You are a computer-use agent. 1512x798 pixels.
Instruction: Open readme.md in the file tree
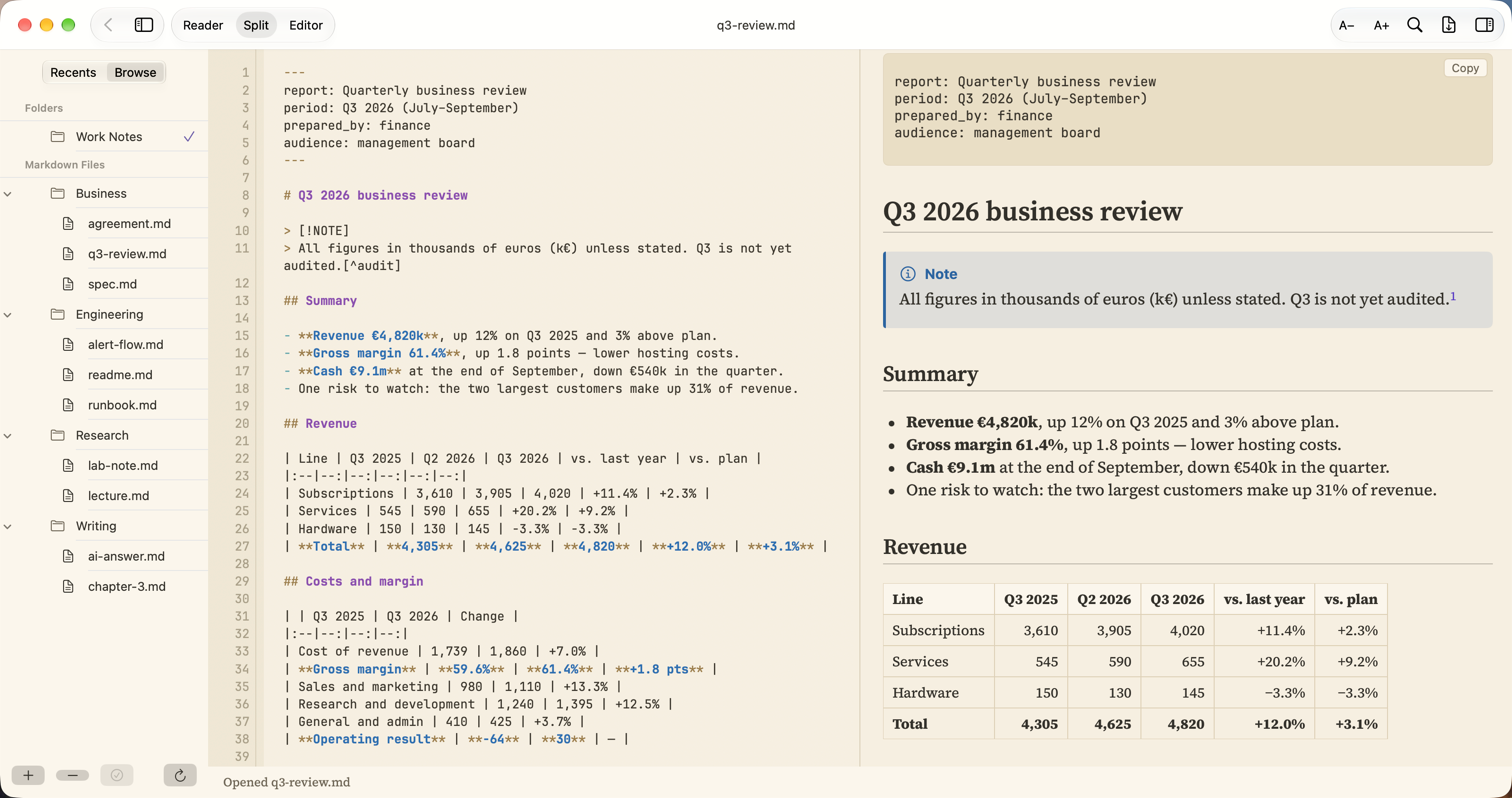[x=120, y=375]
